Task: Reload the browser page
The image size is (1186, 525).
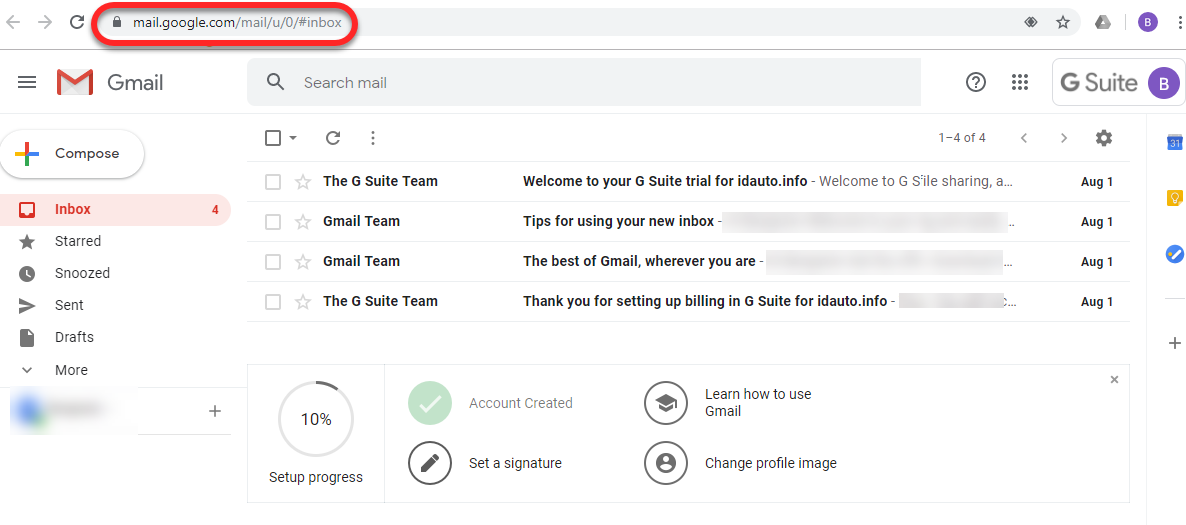Action: [76, 22]
